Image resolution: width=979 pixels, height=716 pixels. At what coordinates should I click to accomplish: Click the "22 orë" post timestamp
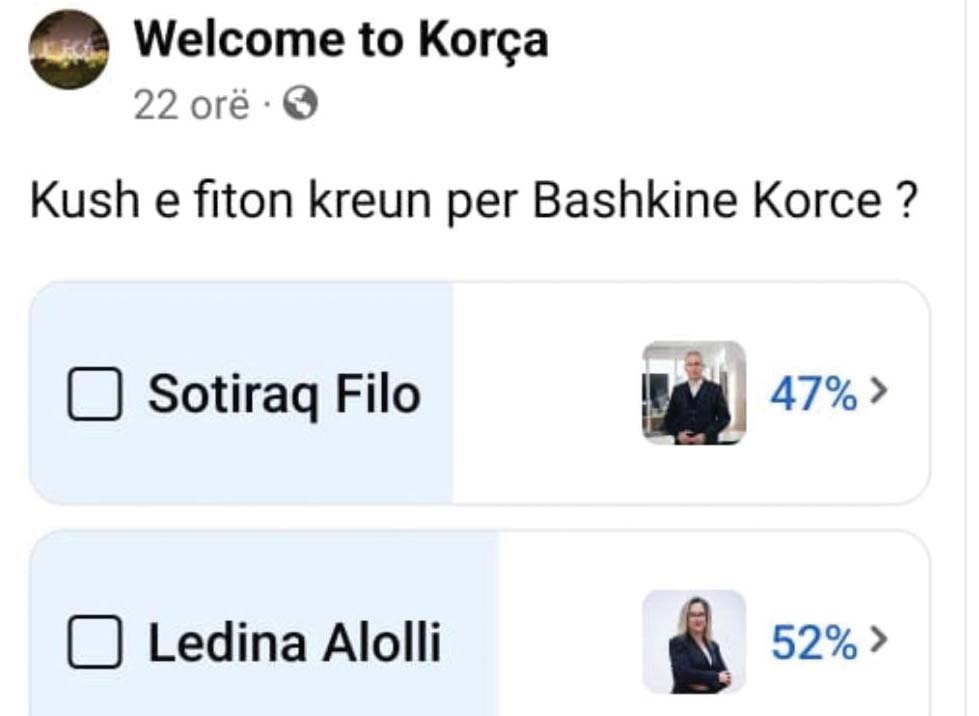point(190,104)
